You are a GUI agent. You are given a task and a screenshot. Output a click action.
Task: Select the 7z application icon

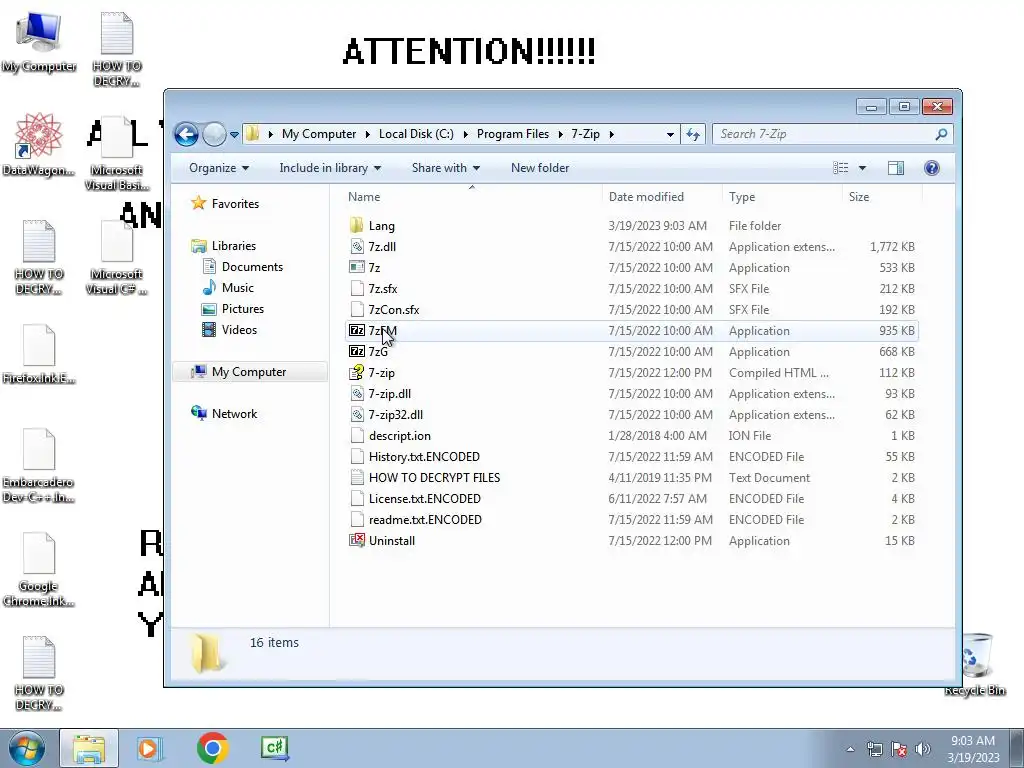coord(357,268)
